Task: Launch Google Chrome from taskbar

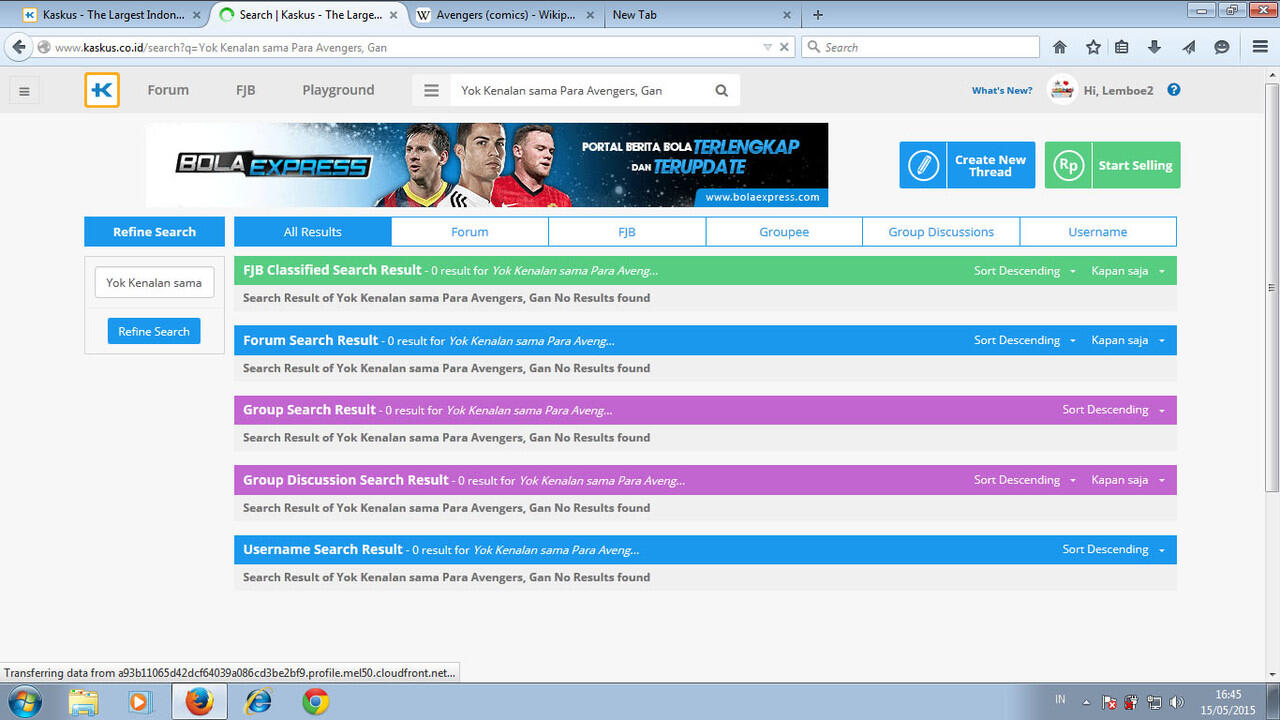Action: [x=316, y=702]
